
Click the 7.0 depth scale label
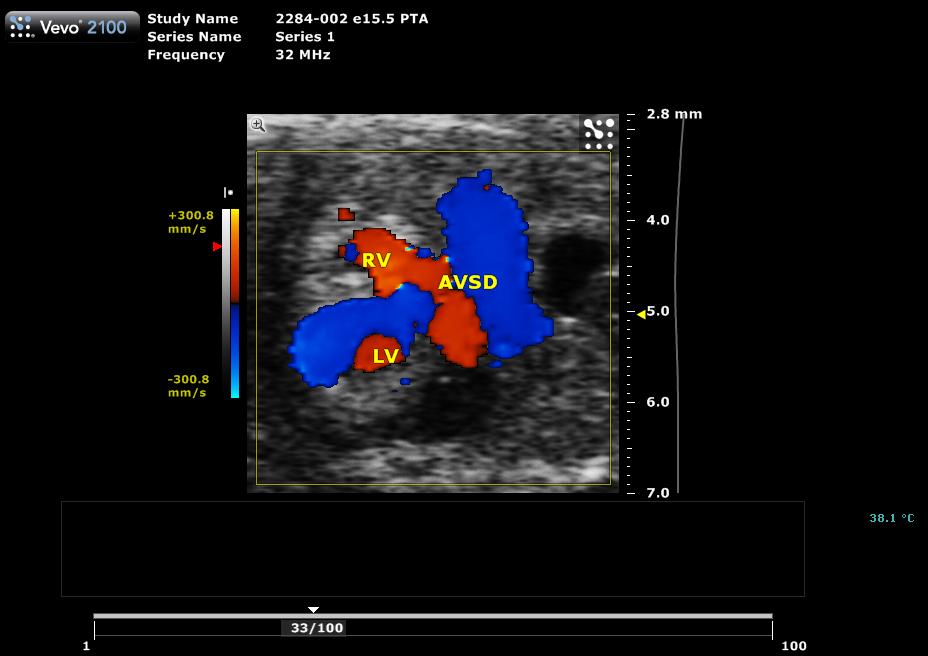click(x=658, y=493)
